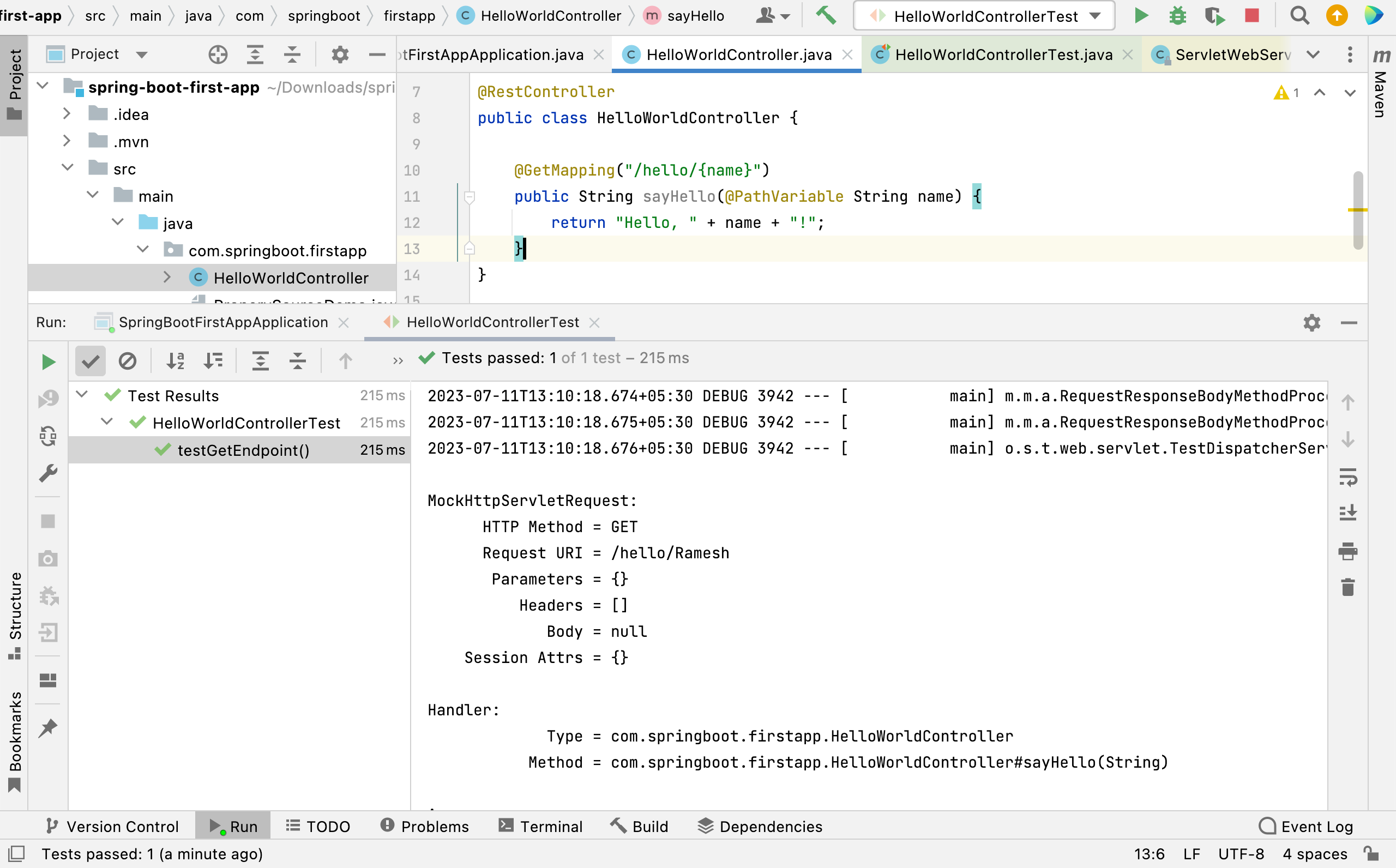Collapse all nodes in Project panel toolbar
The width and height of the screenshot is (1396, 868).
click(x=292, y=55)
